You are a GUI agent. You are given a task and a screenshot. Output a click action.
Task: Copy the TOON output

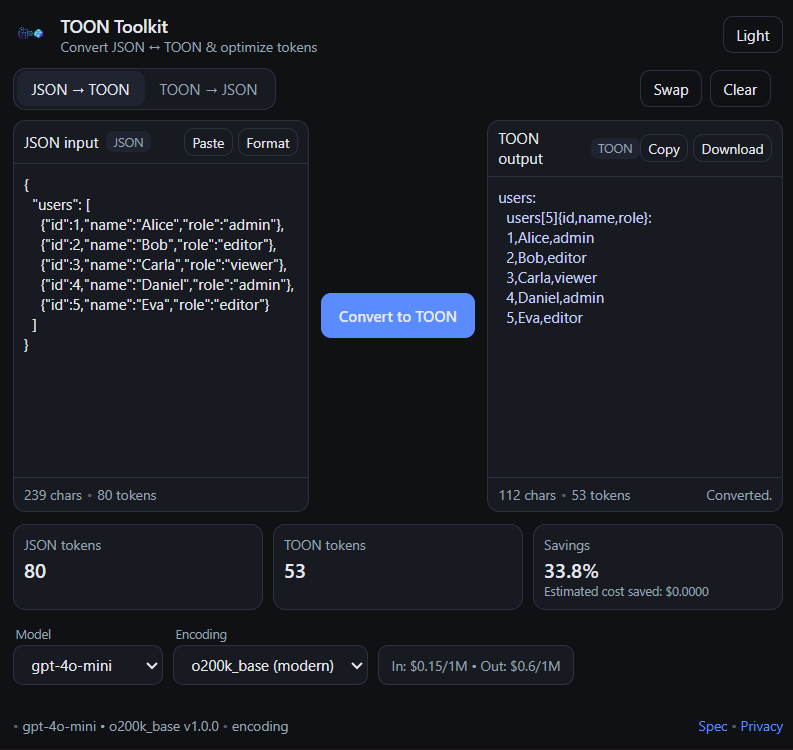[664, 149]
